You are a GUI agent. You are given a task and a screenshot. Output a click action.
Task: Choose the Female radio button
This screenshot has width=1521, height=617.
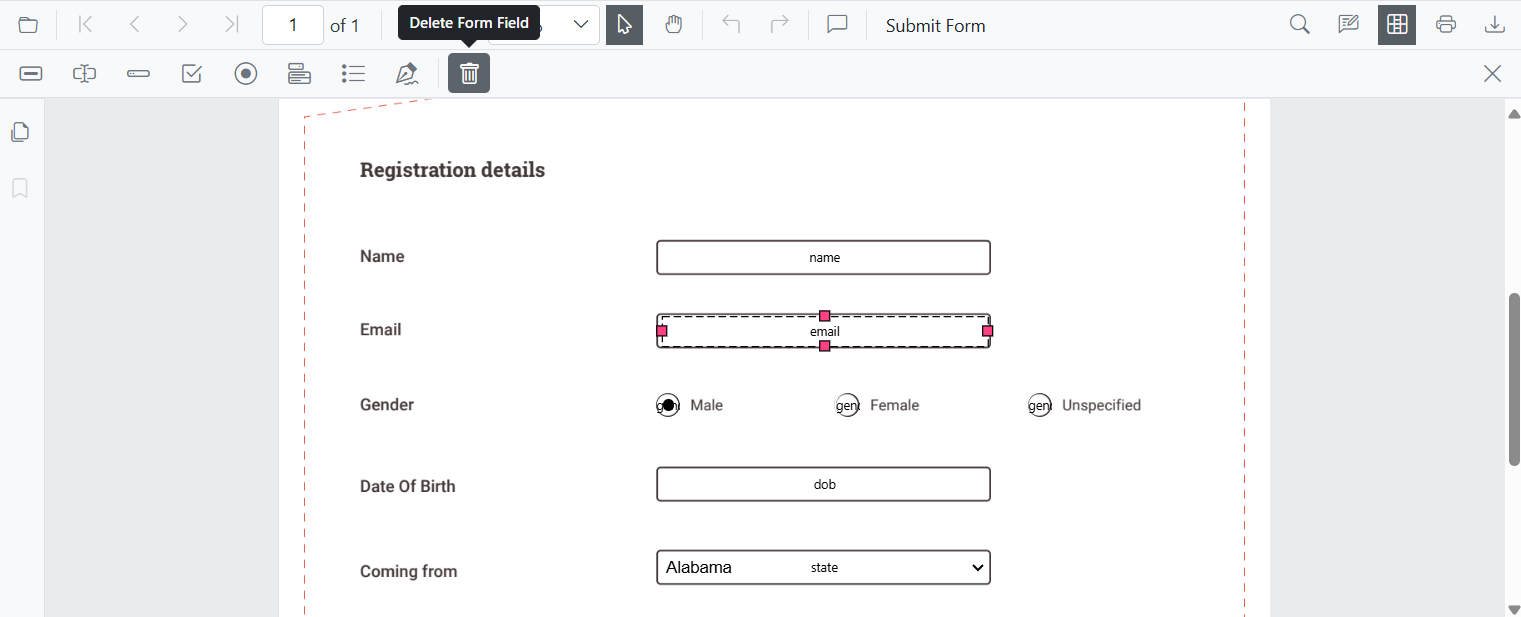(847, 405)
